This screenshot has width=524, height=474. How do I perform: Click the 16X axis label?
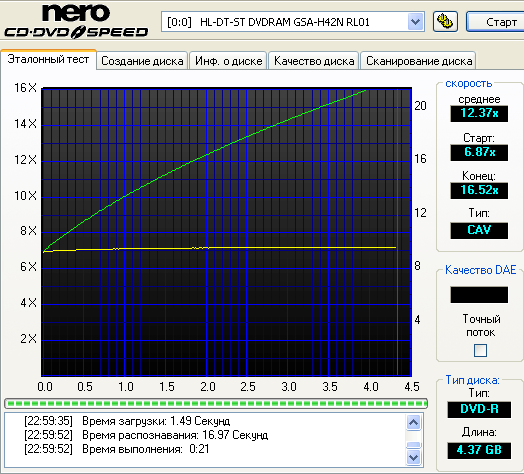pyautogui.click(x=25, y=88)
